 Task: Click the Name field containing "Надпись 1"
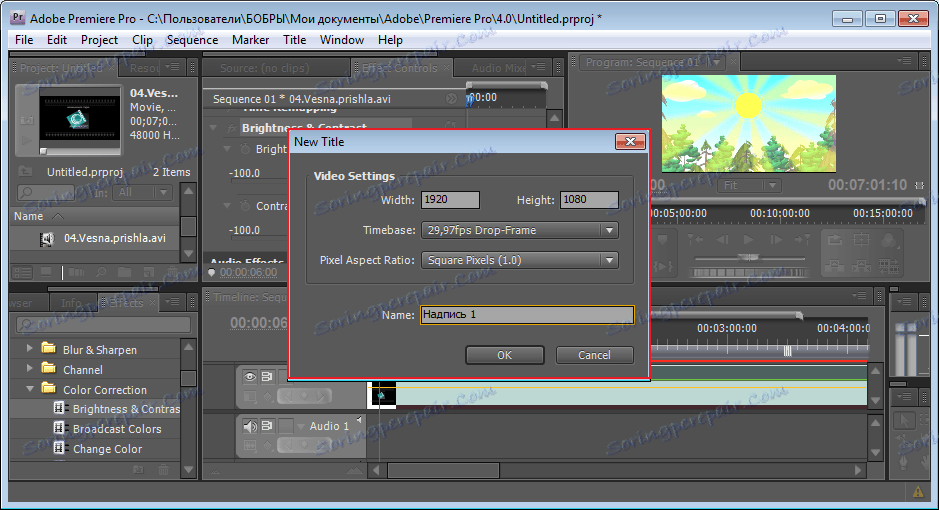click(x=527, y=315)
